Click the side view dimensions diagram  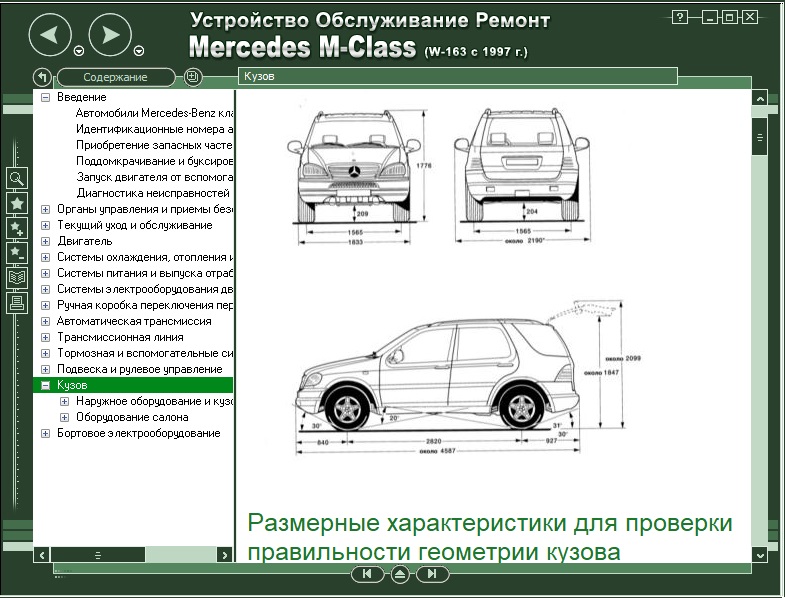468,378
